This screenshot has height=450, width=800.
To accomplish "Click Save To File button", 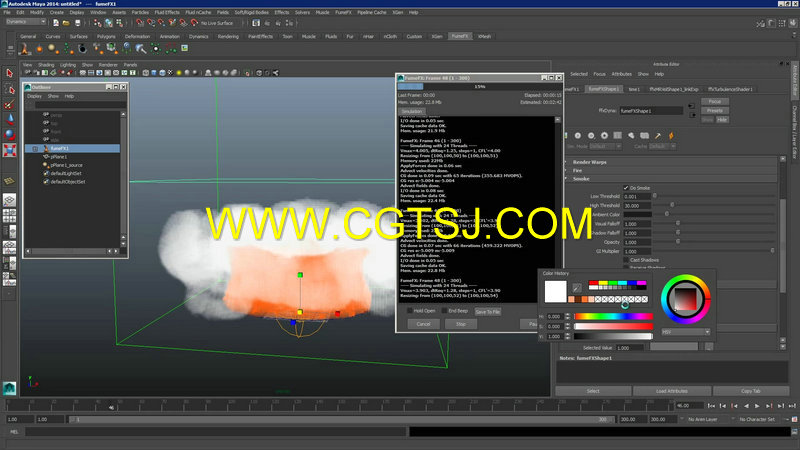I will pyautogui.click(x=488, y=311).
